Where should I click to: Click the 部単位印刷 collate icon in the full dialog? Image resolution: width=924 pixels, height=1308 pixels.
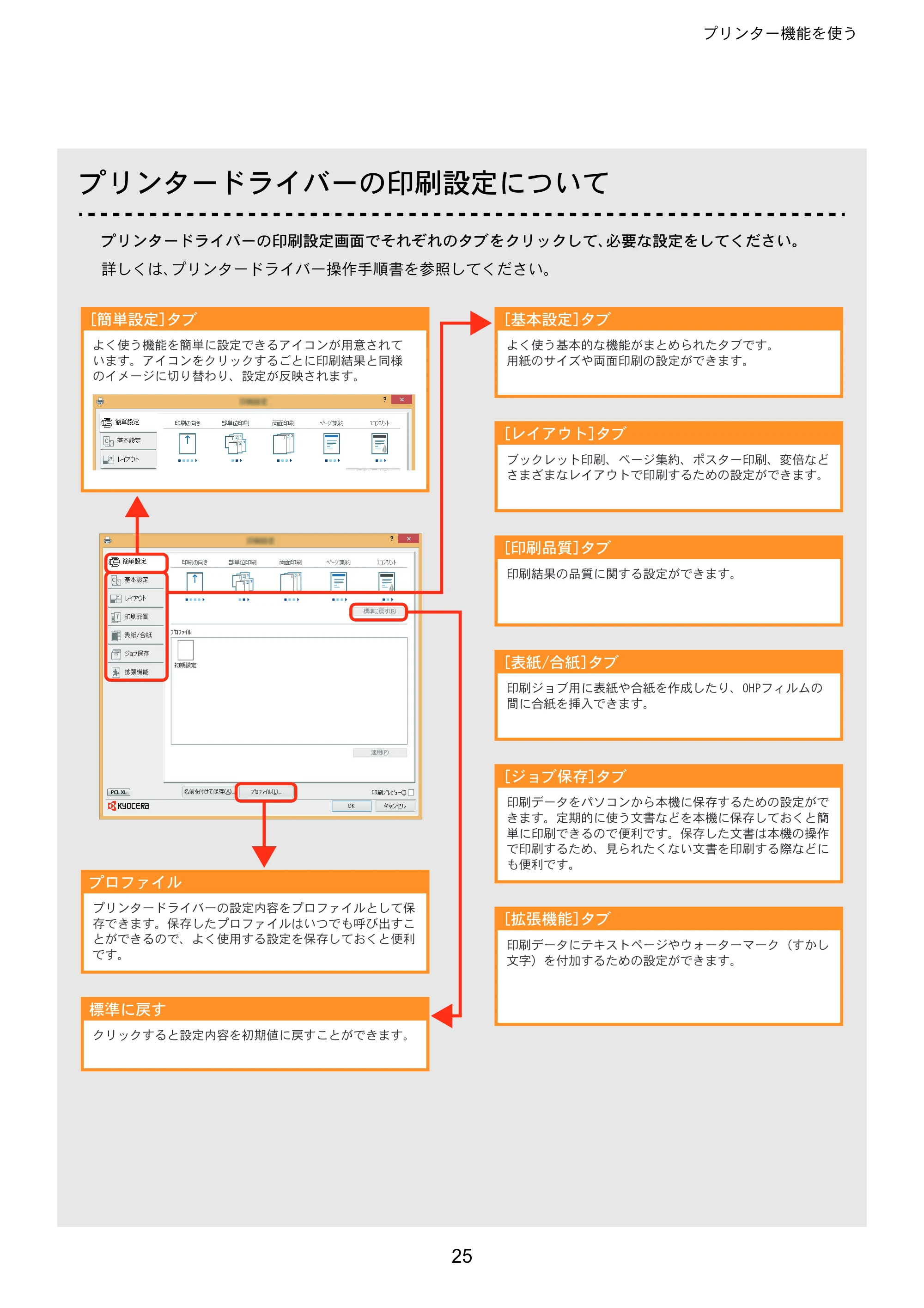243,581
